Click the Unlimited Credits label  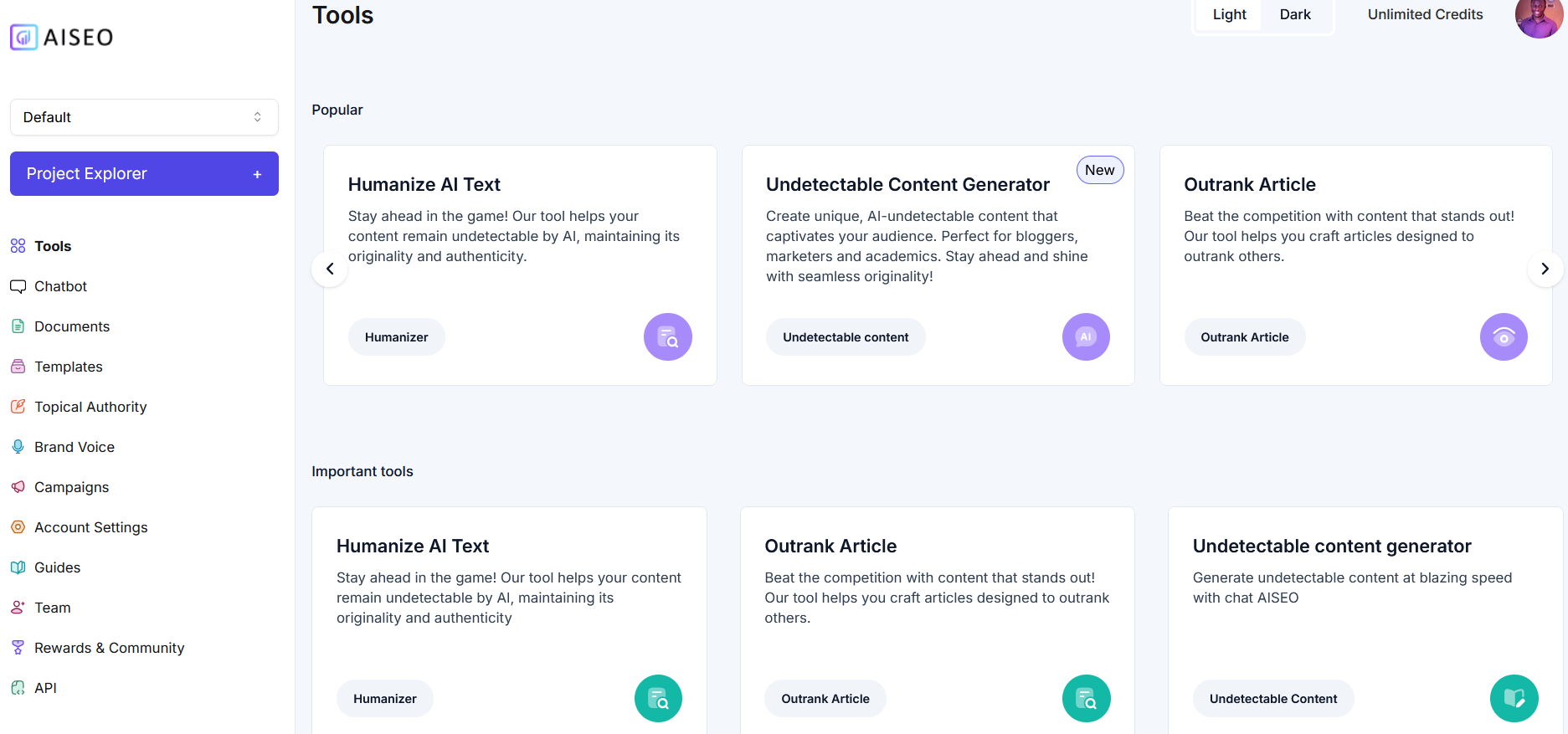coord(1425,14)
